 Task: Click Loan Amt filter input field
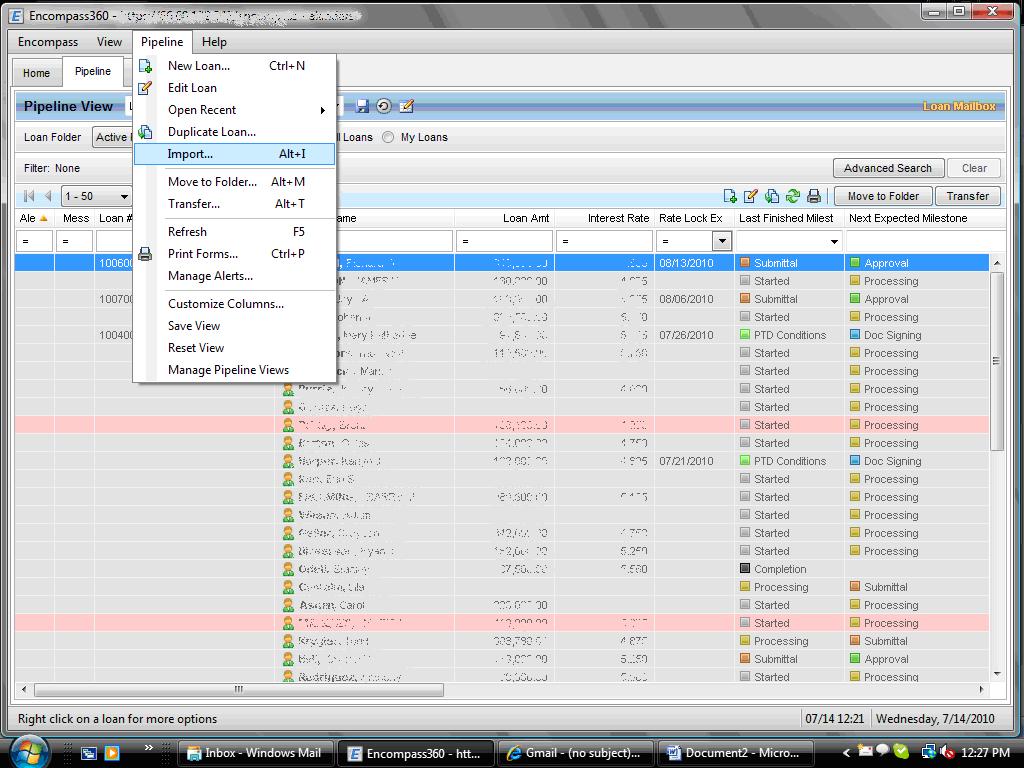[504, 241]
